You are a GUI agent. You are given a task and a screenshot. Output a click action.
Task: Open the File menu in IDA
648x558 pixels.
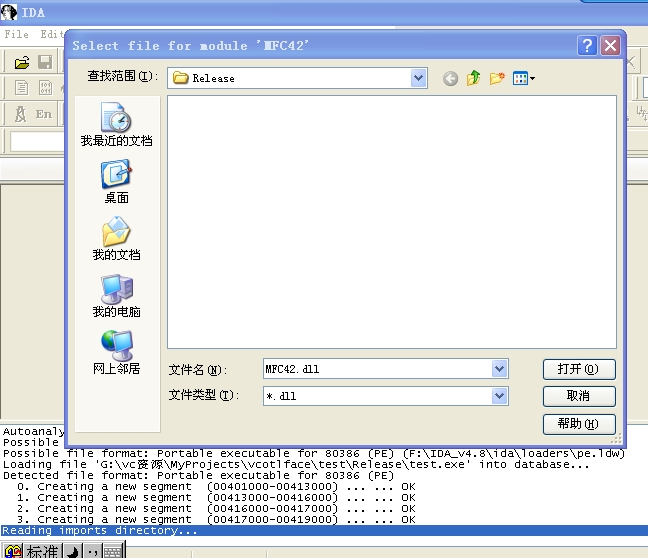17,34
